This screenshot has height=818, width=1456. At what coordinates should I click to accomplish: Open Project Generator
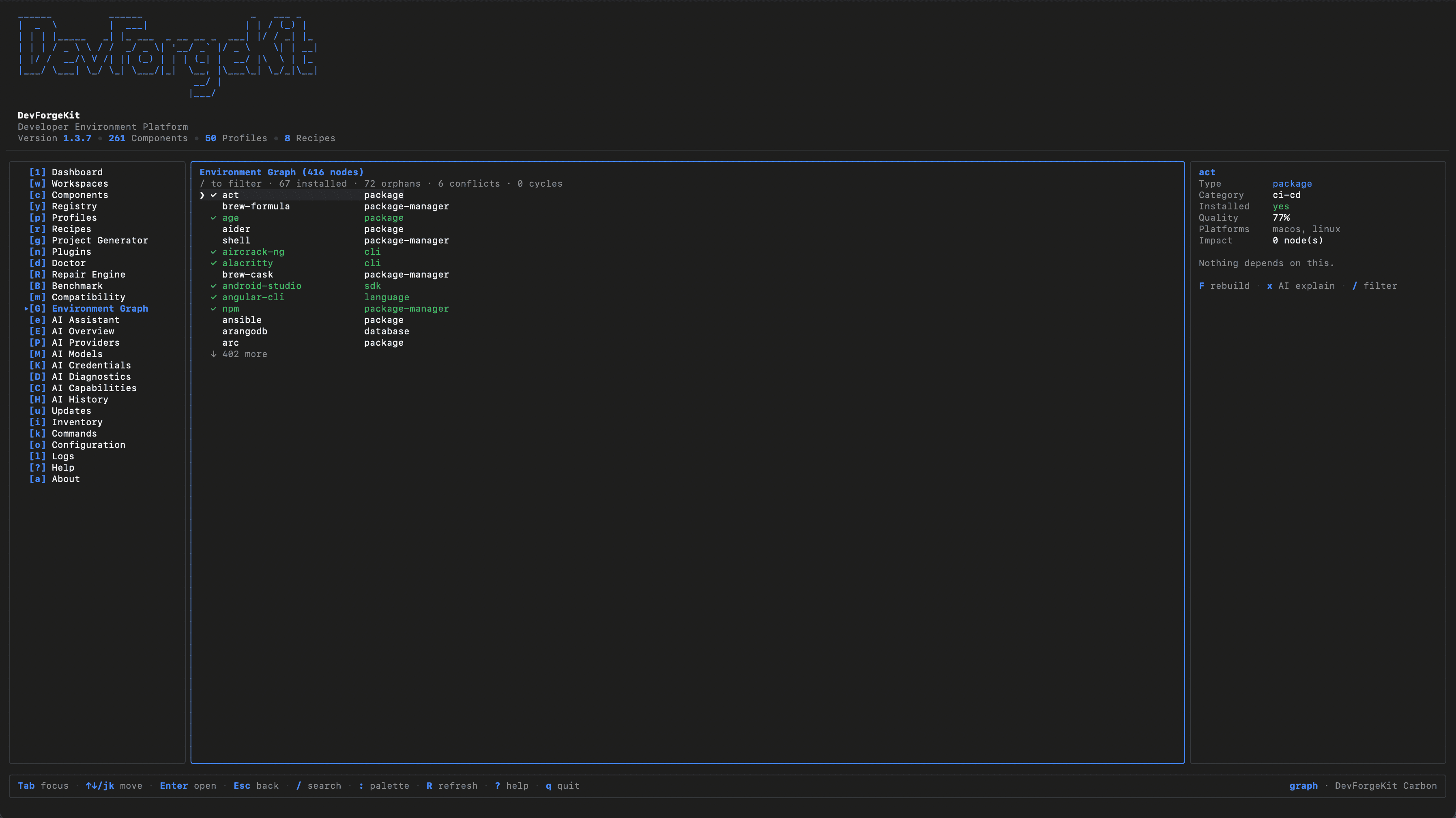(88, 240)
